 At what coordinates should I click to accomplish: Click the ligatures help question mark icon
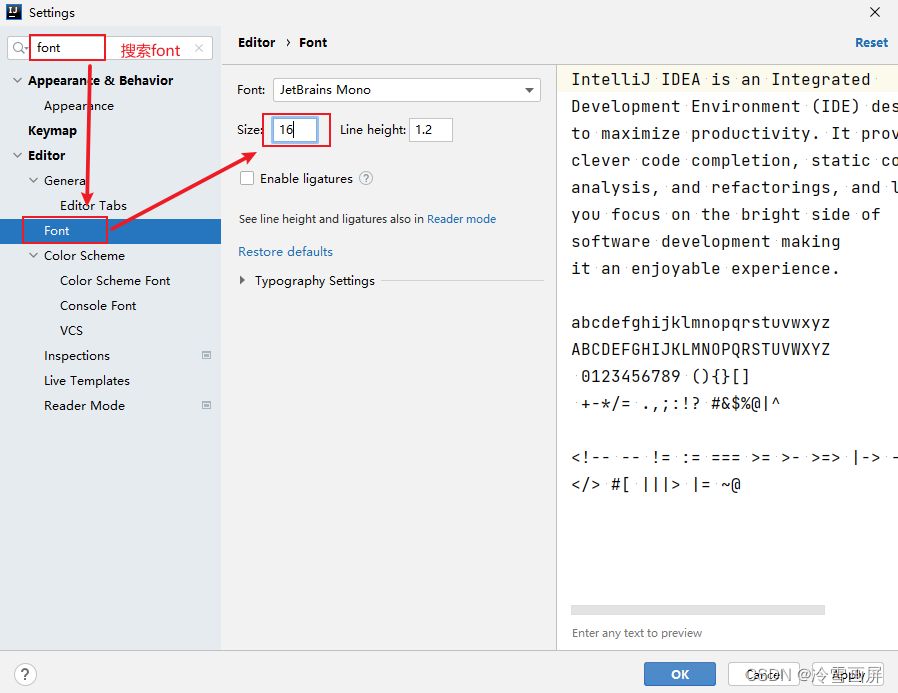tap(366, 178)
